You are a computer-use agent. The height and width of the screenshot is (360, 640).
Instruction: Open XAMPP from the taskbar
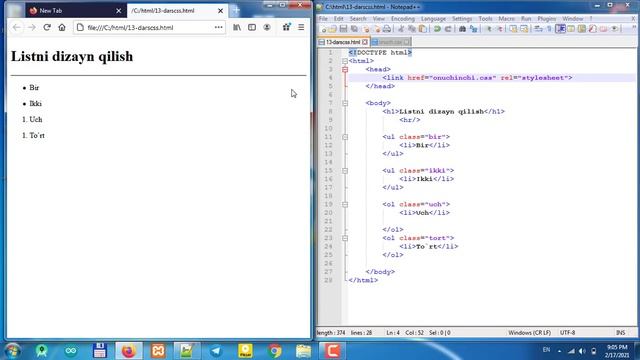[x=158, y=351]
